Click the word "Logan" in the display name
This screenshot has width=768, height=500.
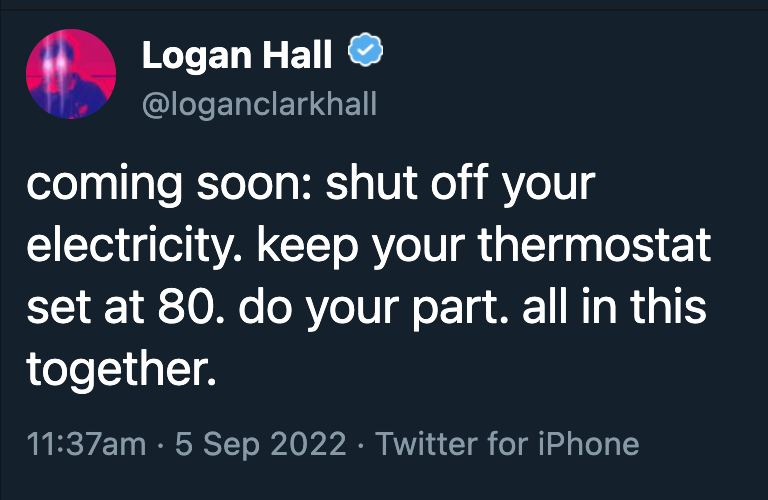[x=194, y=56]
